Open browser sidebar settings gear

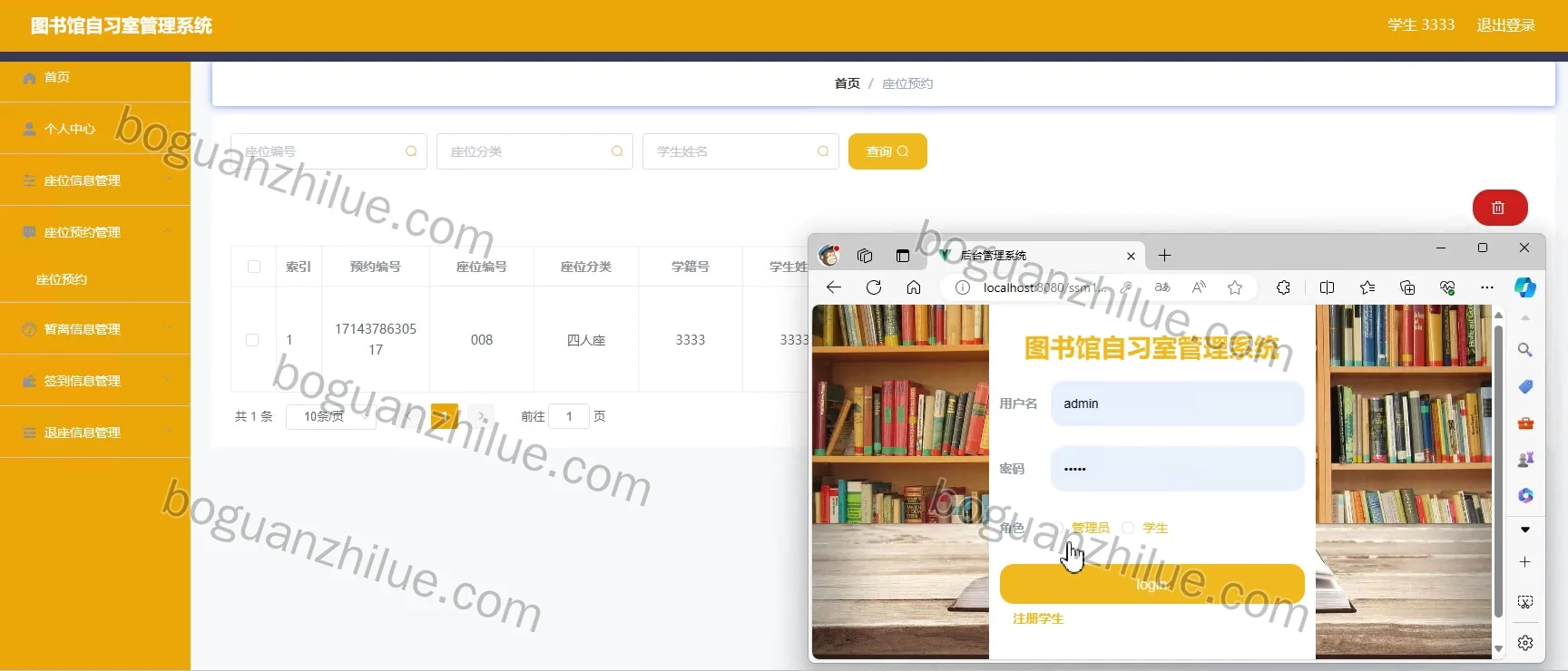(x=1525, y=643)
